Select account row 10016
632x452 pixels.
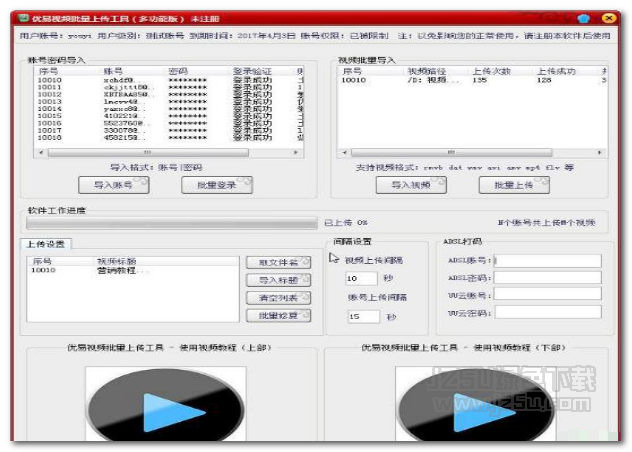pyautogui.click(x=169, y=123)
